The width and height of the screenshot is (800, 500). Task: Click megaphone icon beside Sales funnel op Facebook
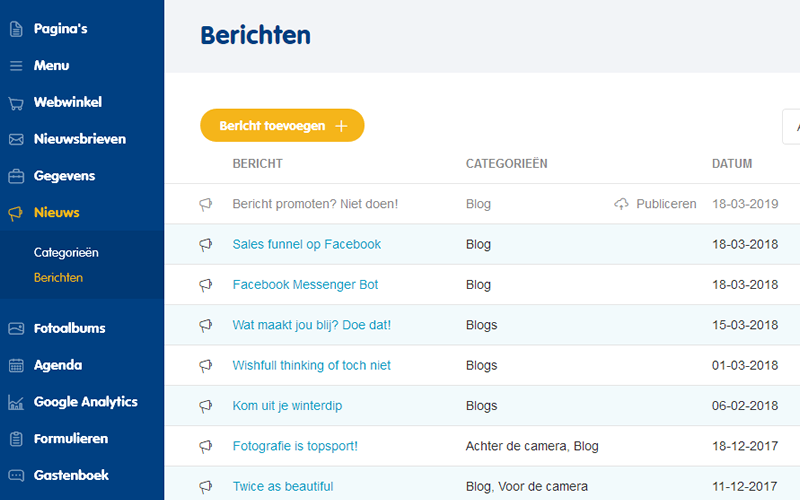point(205,245)
